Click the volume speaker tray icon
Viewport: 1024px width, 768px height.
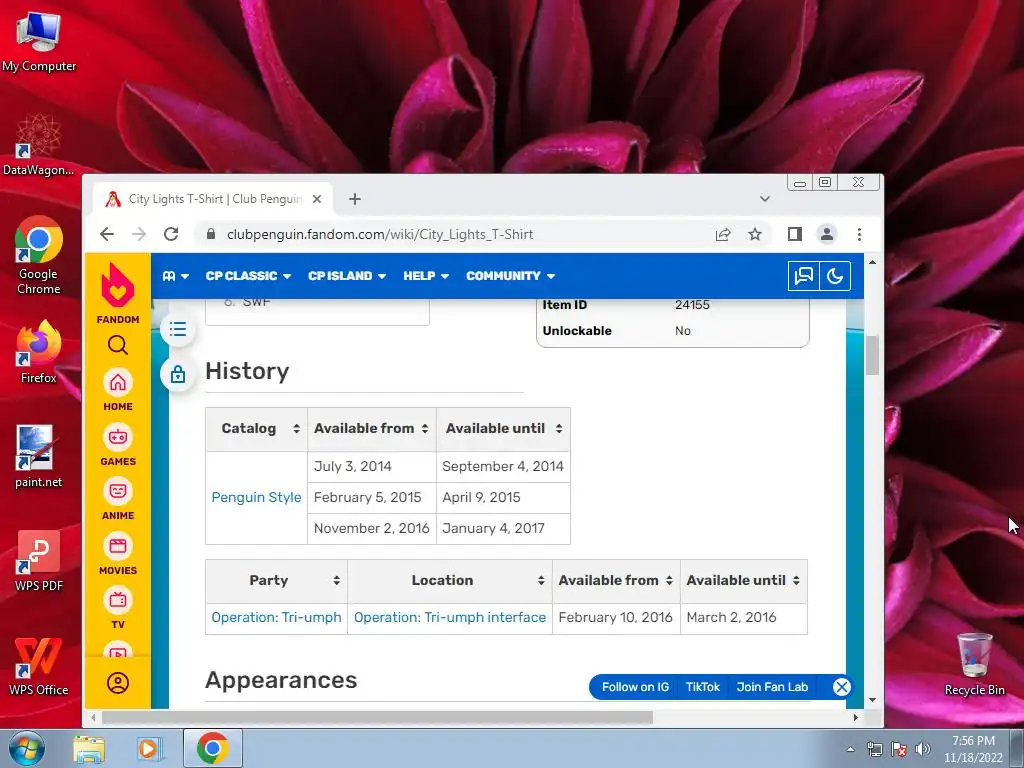[923, 748]
